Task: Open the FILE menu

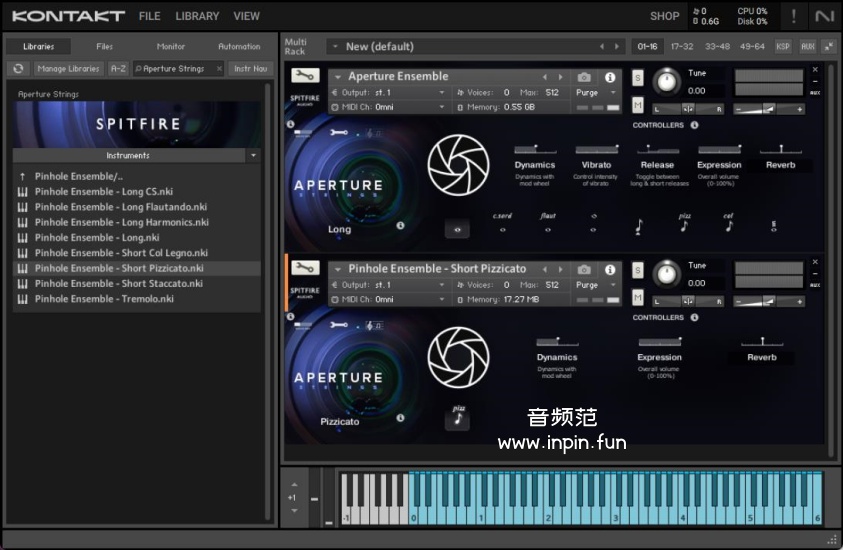Action: pos(149,16)
